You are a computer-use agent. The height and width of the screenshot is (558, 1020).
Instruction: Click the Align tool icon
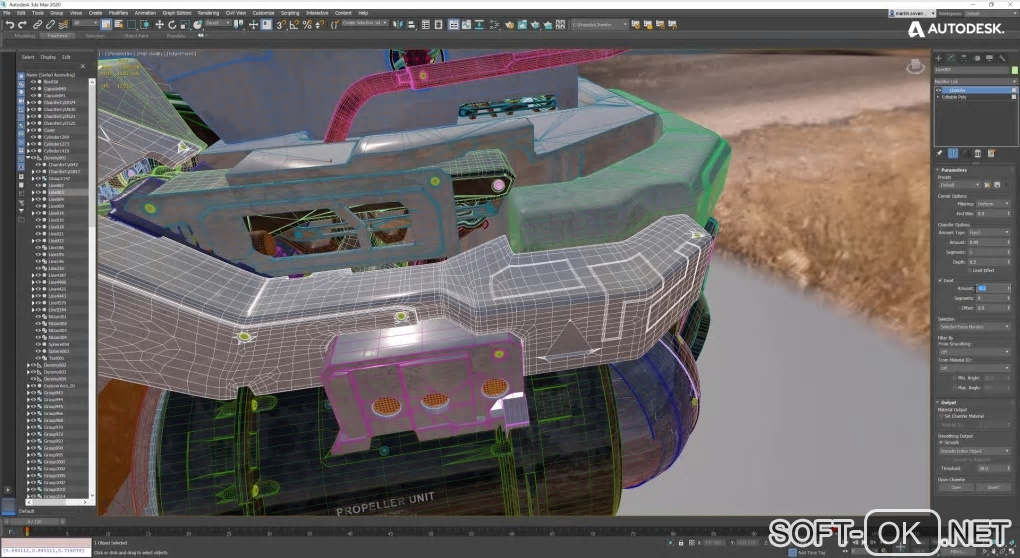tap(411, 25)
